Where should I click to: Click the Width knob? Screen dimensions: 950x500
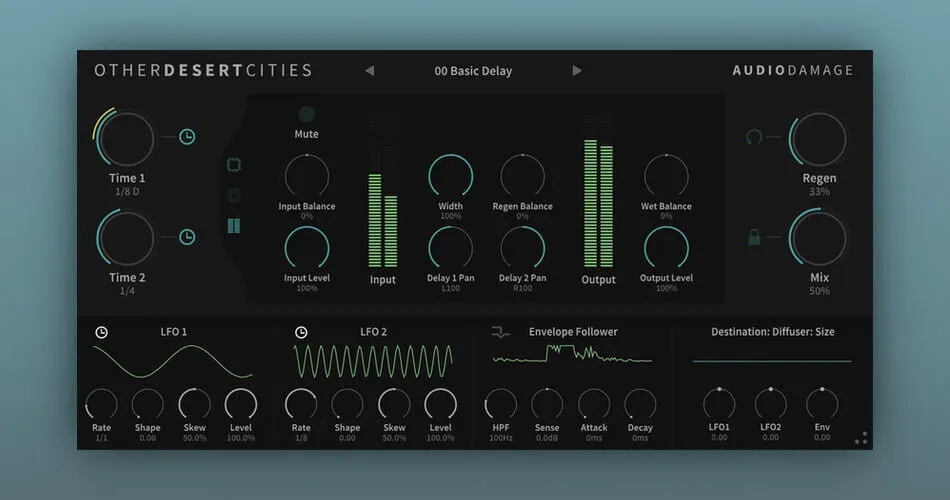pyautogui.click(x=450, y=176)
